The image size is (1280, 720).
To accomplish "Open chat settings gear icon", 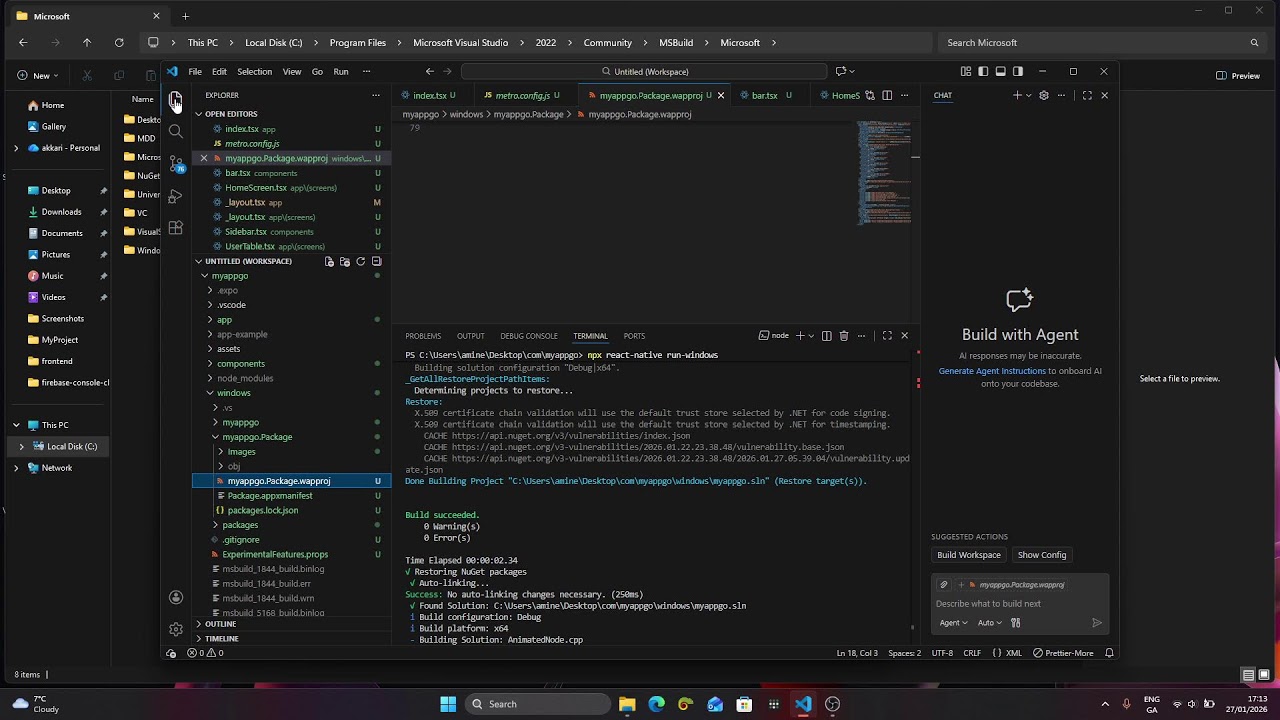I will pyautogui.click(x=1044, y=95).
